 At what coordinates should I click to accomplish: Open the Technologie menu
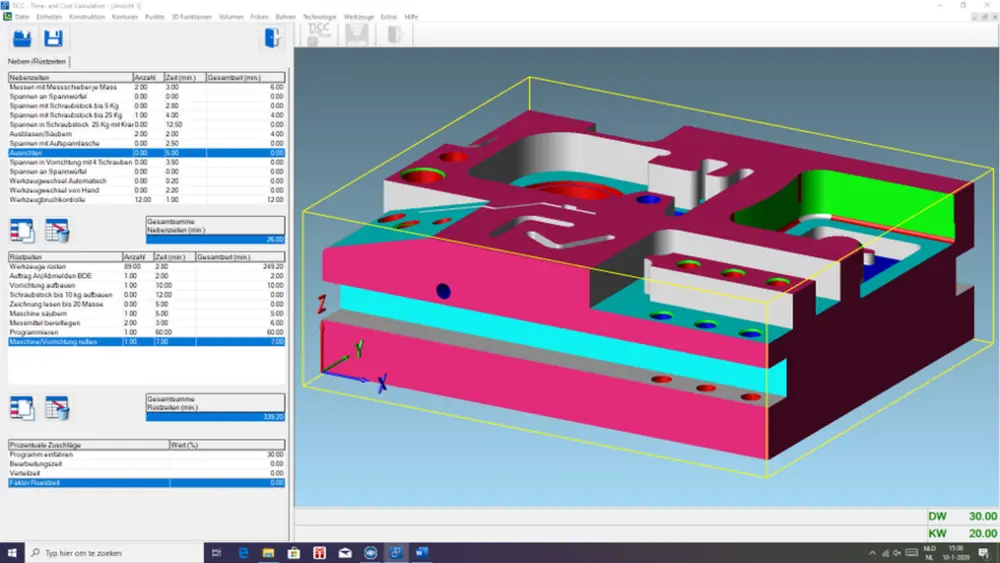tap(318, 17)
